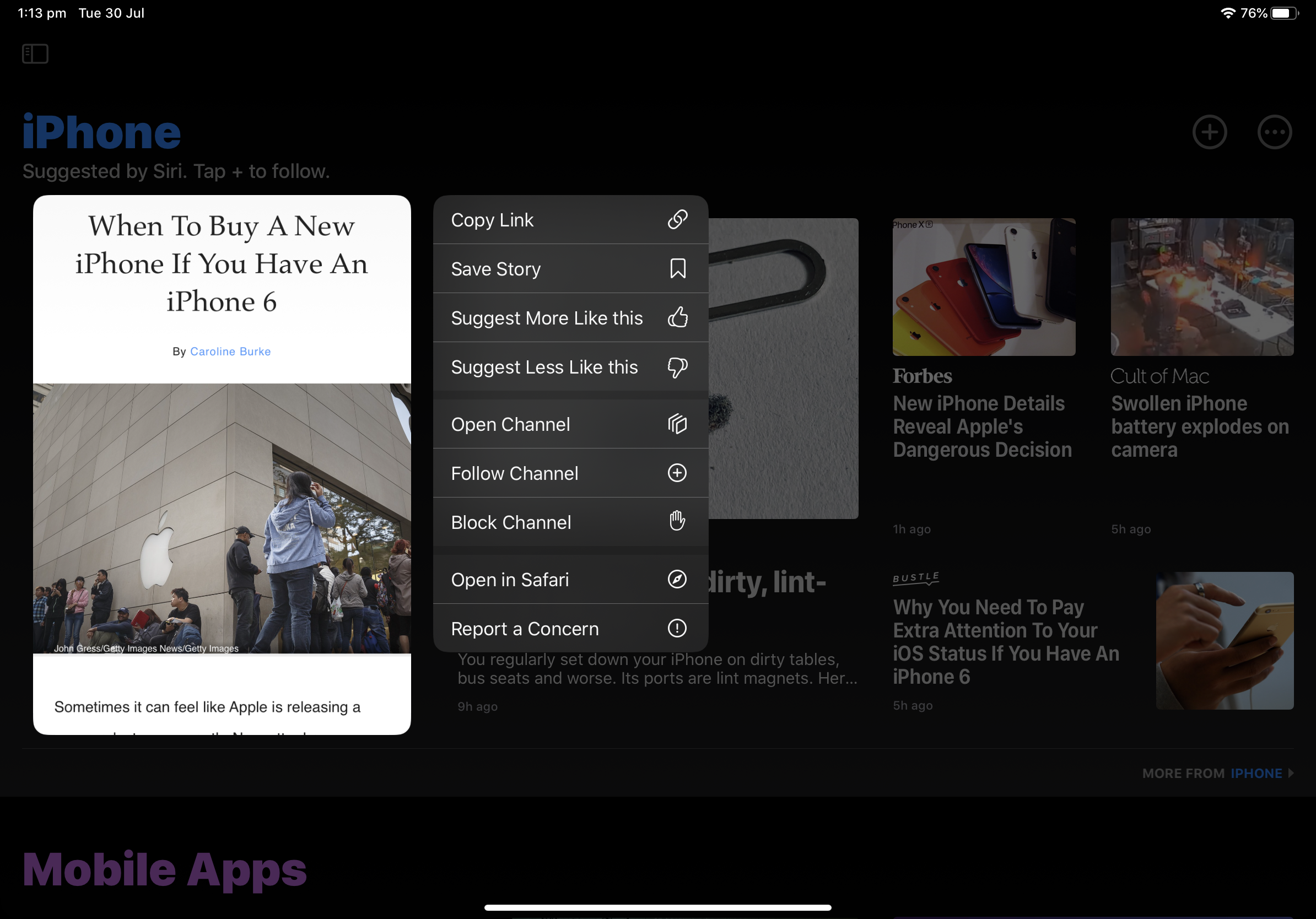Tap the Cult of Mac publisher name
Image resolution: width=1316 pixels, height=919 pixels.
pyautogui.click(x=1159, y=376)
